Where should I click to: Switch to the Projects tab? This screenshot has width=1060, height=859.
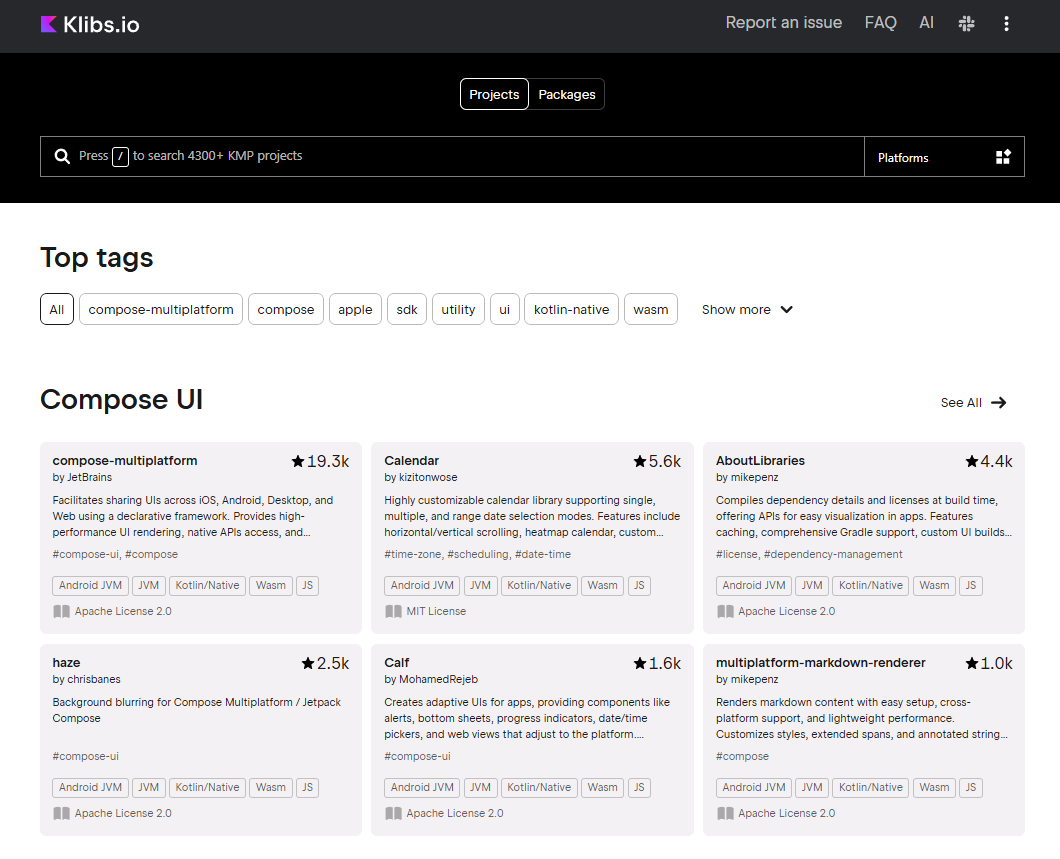pyautogui.click(x=494, y=95)
